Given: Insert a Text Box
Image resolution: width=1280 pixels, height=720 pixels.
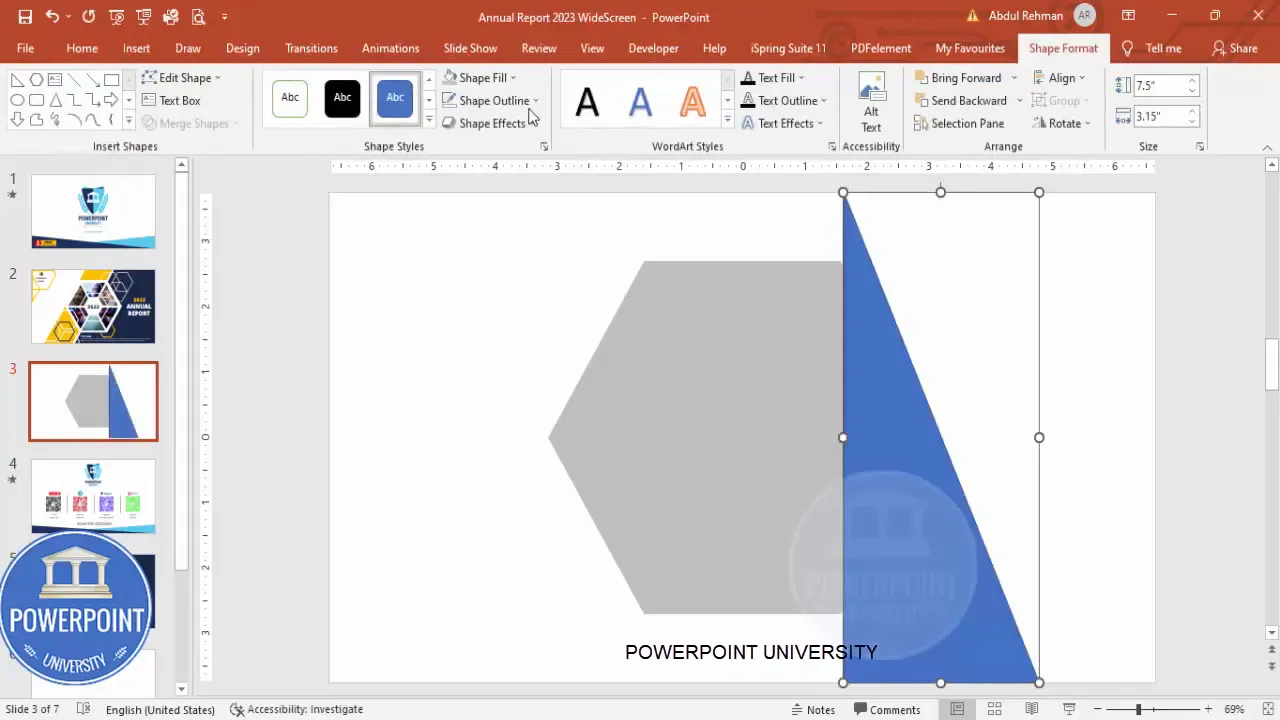Looking at the screenshot, I should coord(171,100).
